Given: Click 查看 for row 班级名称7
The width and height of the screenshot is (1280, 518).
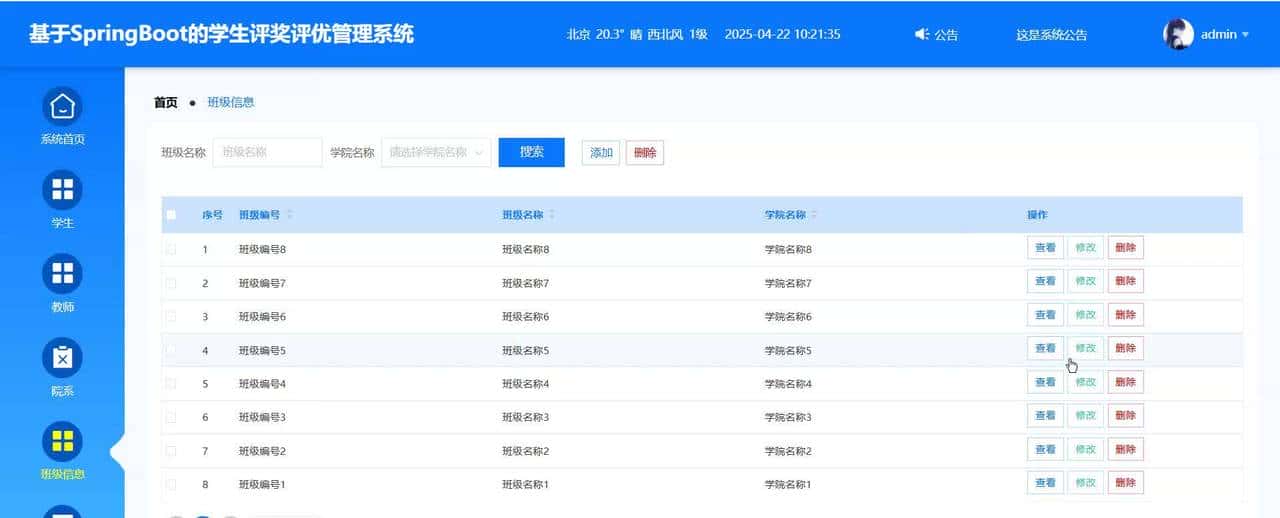Looking at the screenshot, I should pos(1045,282).
